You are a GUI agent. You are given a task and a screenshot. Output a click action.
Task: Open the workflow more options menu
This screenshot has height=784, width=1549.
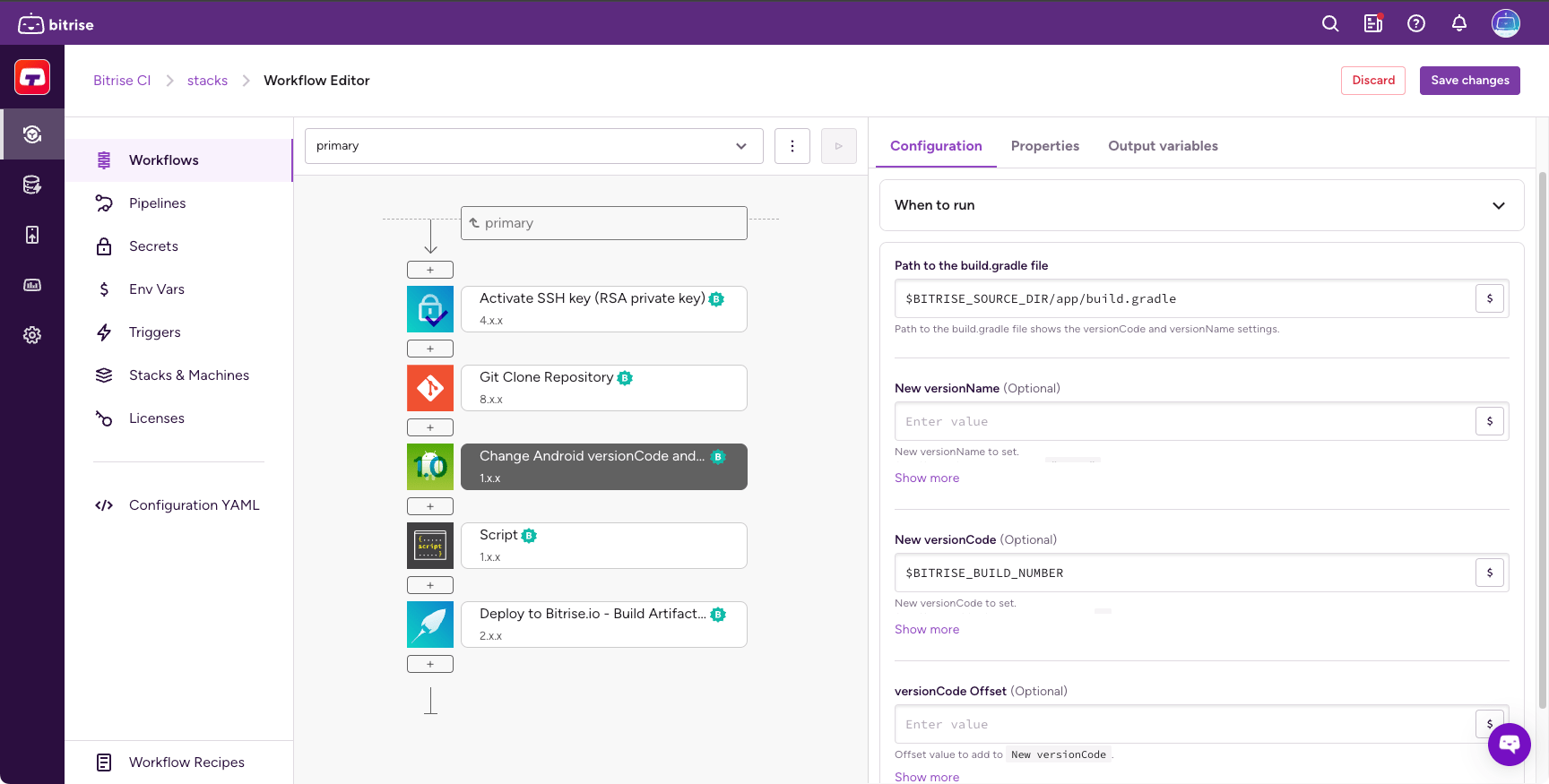[x=792, y=146]
